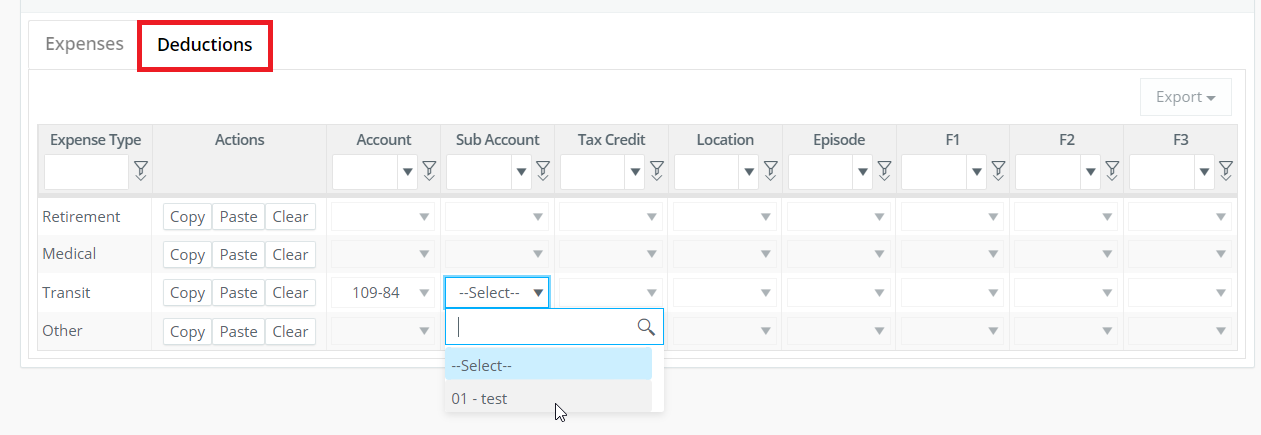Screen dimensions: 1261x435
Task: Click Paste in the Medical row
Action: 238,254
